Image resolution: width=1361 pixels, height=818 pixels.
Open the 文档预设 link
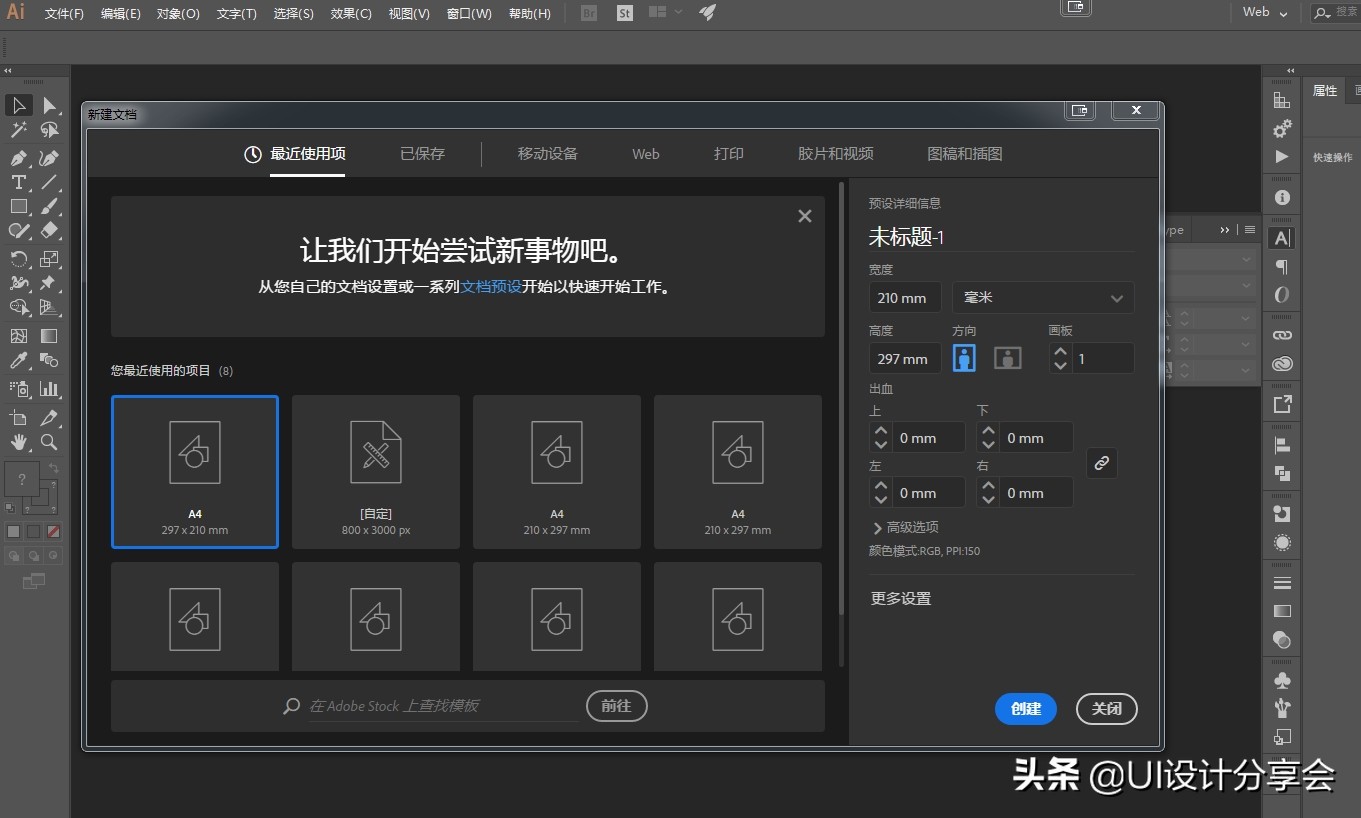(x=491, y=286)
